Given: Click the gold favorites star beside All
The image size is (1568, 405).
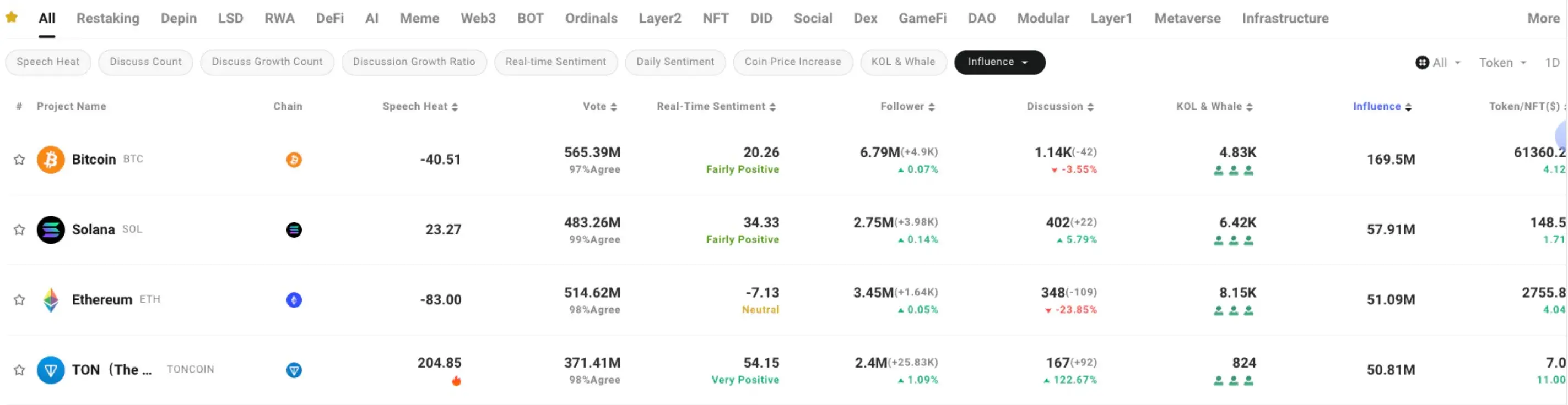Looking at the screenshot, I should pos(12,18).
